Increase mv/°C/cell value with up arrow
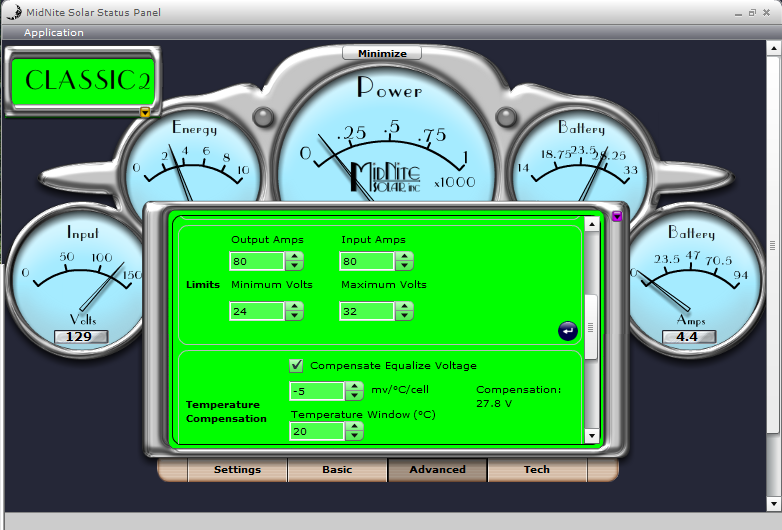The height and width of the screenshot is (530, 782). 354,386
